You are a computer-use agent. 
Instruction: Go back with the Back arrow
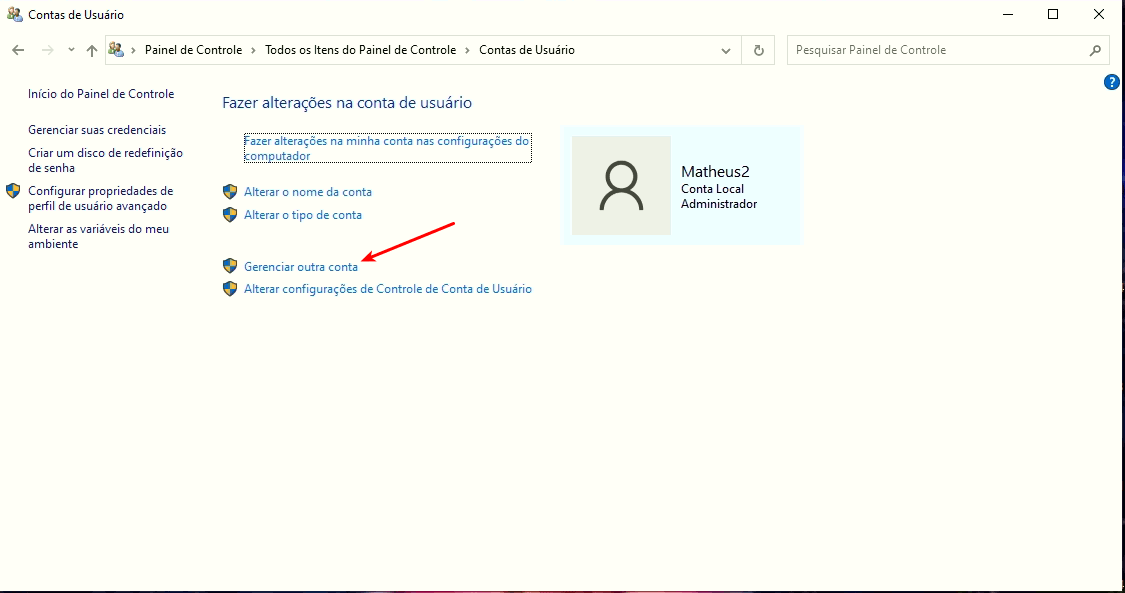pos(19,50)
